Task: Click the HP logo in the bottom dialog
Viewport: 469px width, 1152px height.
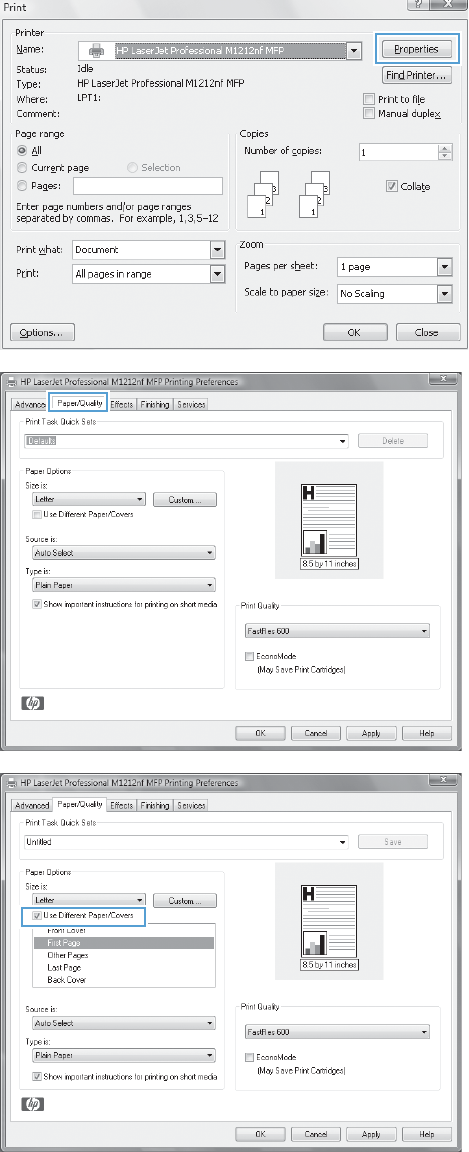Action: coord(34,1104)
